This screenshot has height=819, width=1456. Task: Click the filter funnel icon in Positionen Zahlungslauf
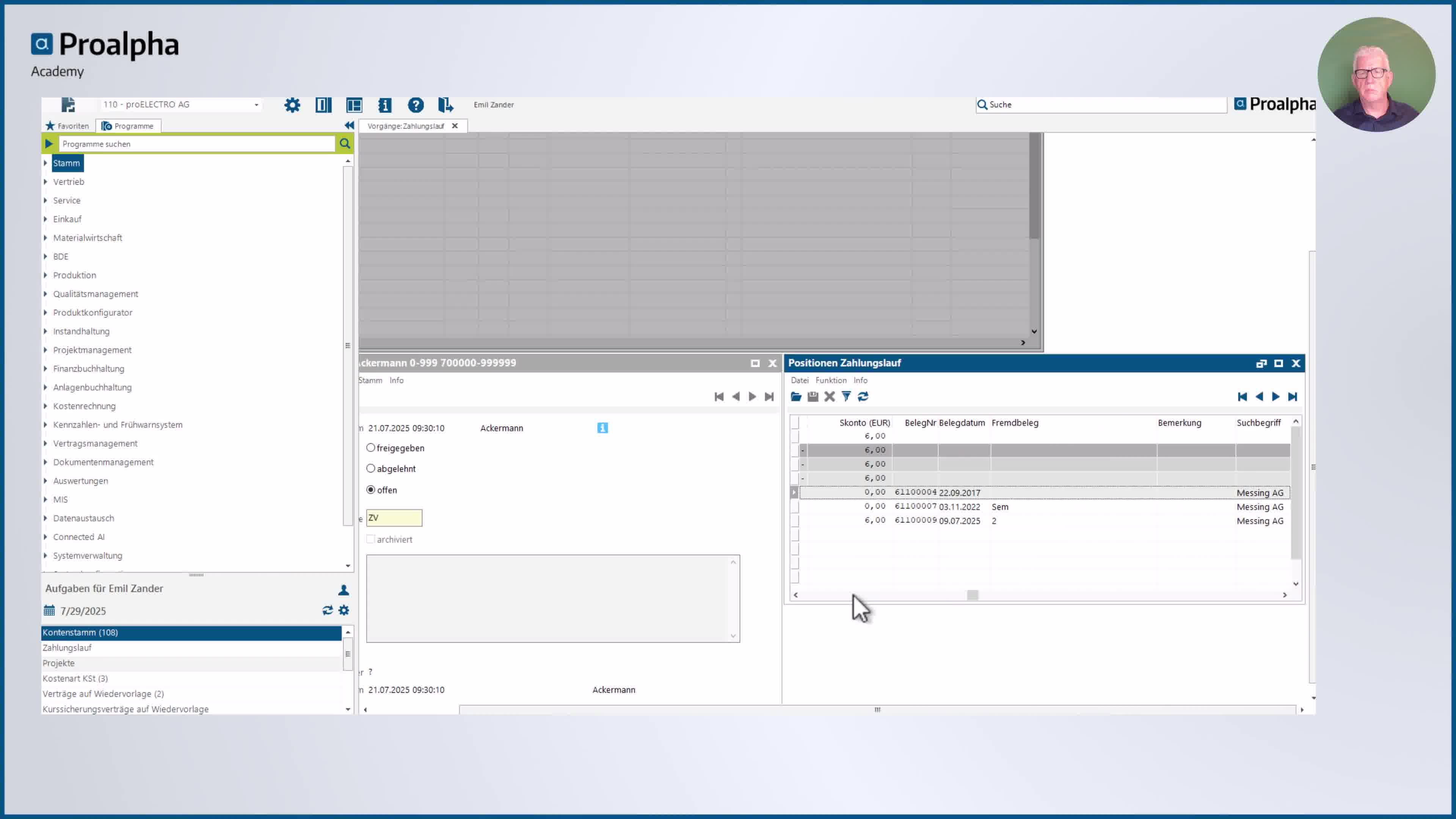point(846,396)
